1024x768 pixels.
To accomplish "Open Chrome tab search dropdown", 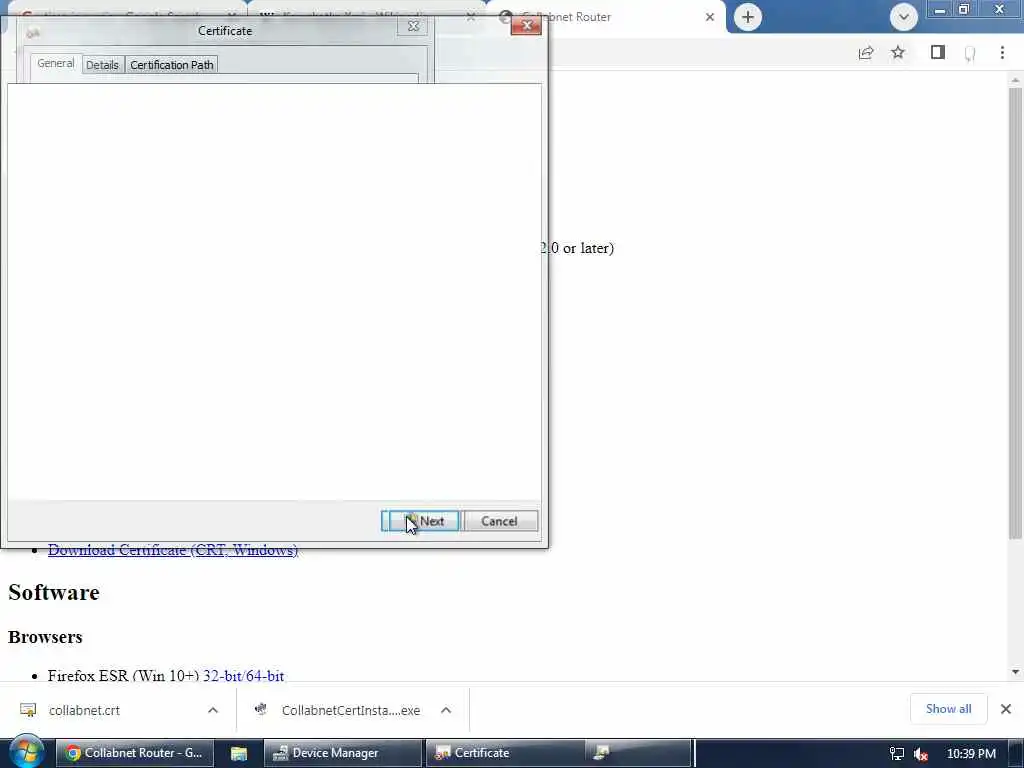I will coord(904,16).
